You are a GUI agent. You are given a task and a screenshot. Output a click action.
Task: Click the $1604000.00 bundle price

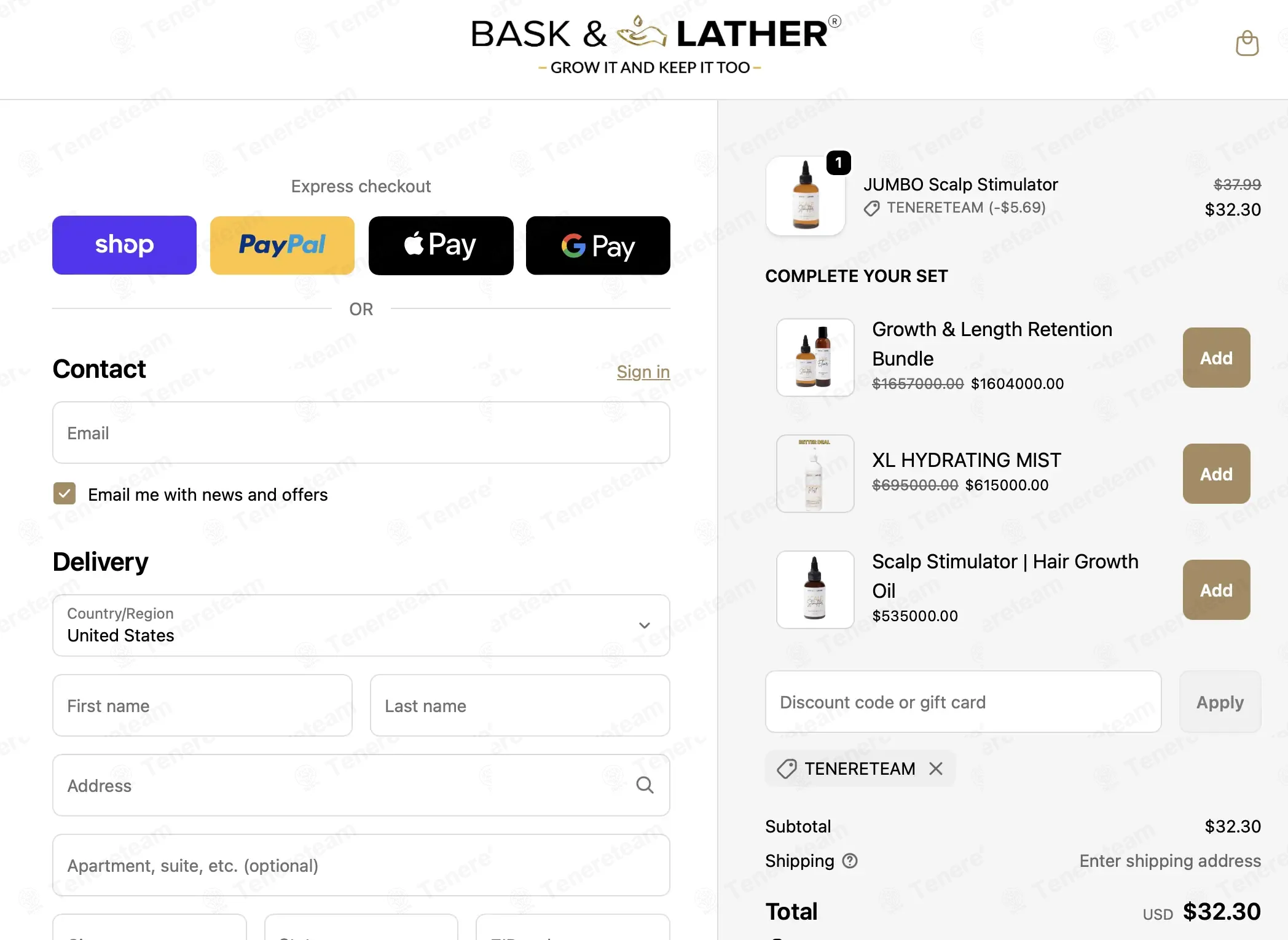point(1017,383)
